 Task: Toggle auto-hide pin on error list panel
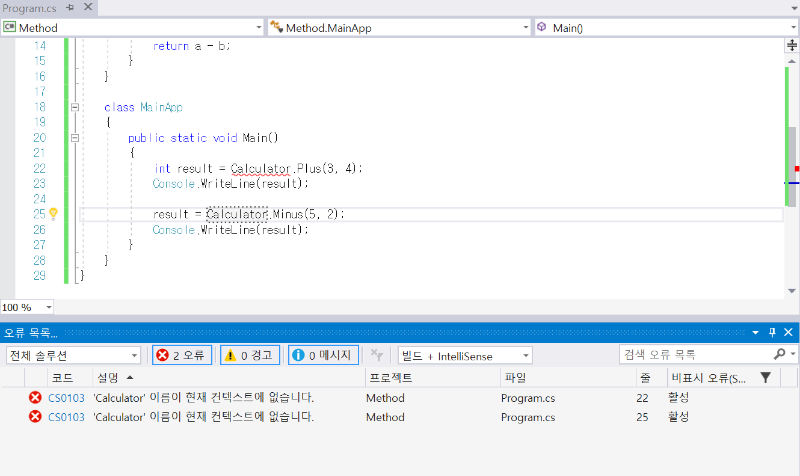[x=772, y=333]
